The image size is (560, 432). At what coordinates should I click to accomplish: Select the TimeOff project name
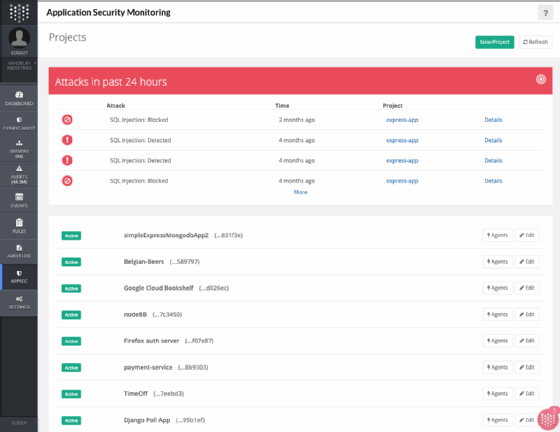(136, 394)
